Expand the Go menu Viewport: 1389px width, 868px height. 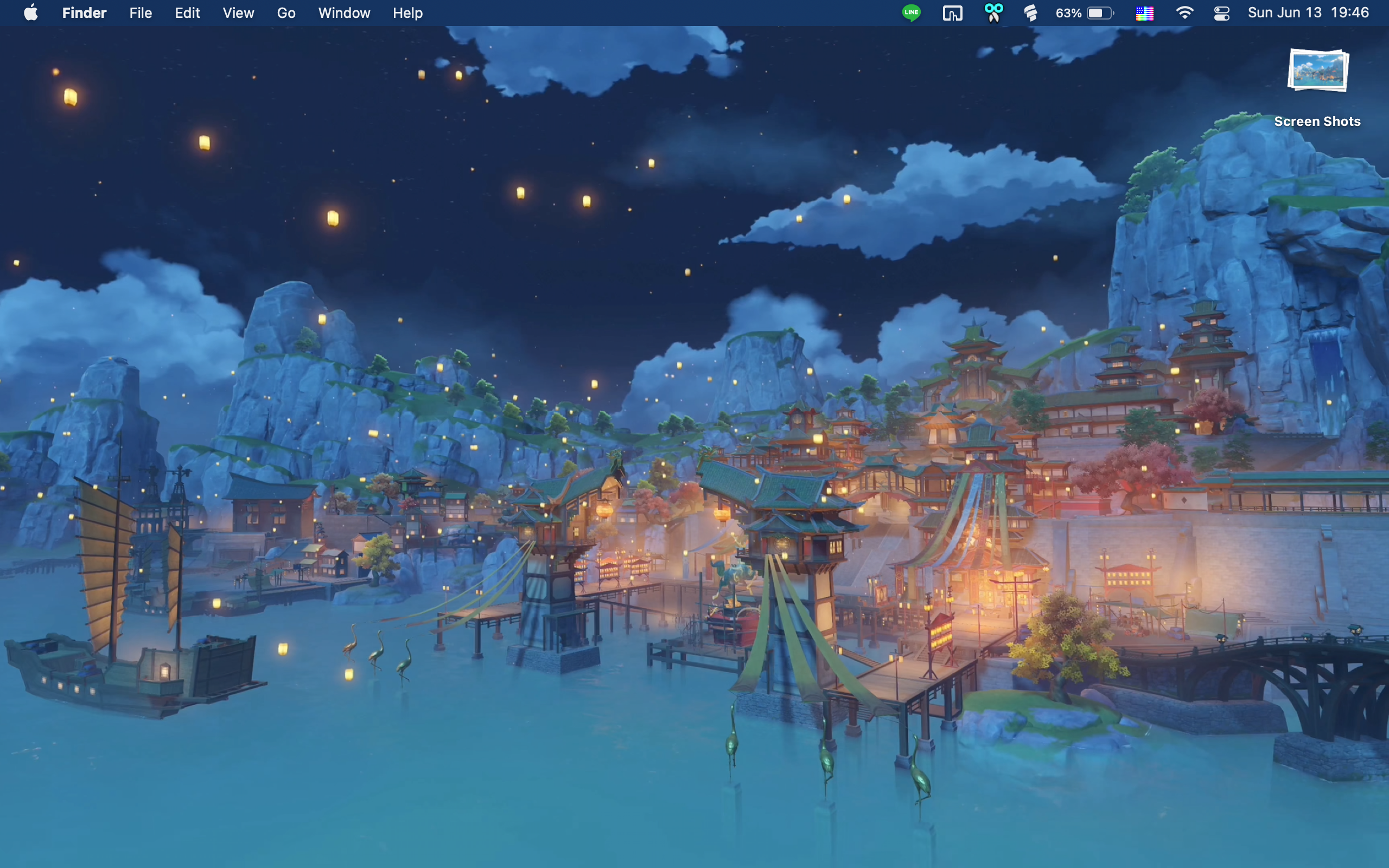click(286, 12)
